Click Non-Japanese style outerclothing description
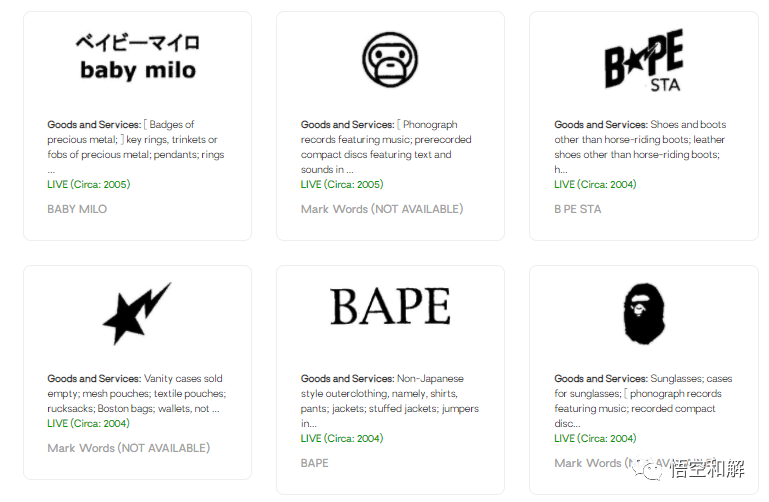Image resolution: width=769 pixels, height=502 pixels. tap(390, 401)
